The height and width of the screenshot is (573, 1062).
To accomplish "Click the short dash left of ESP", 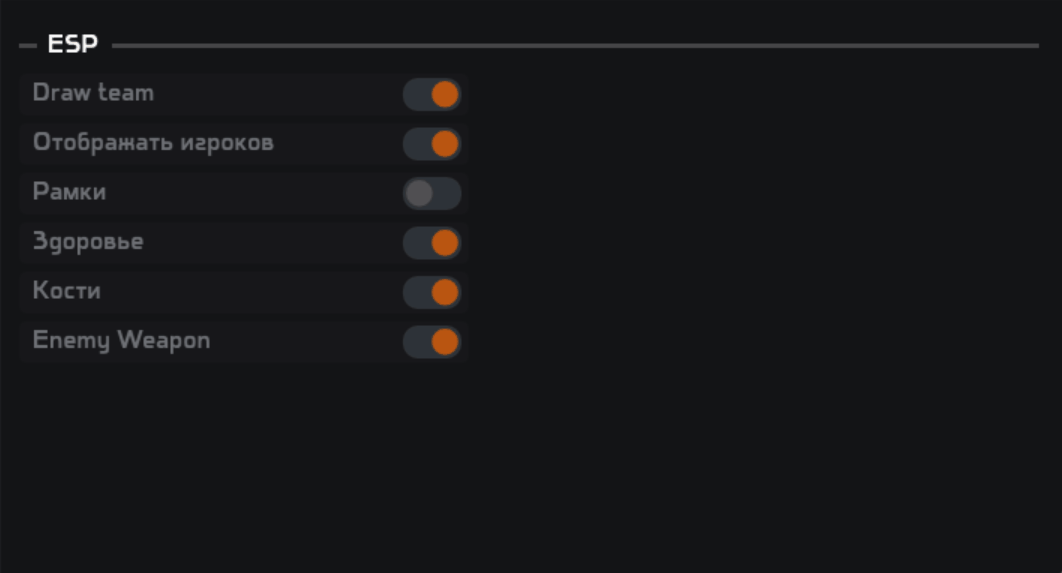I will pos(28,46).
